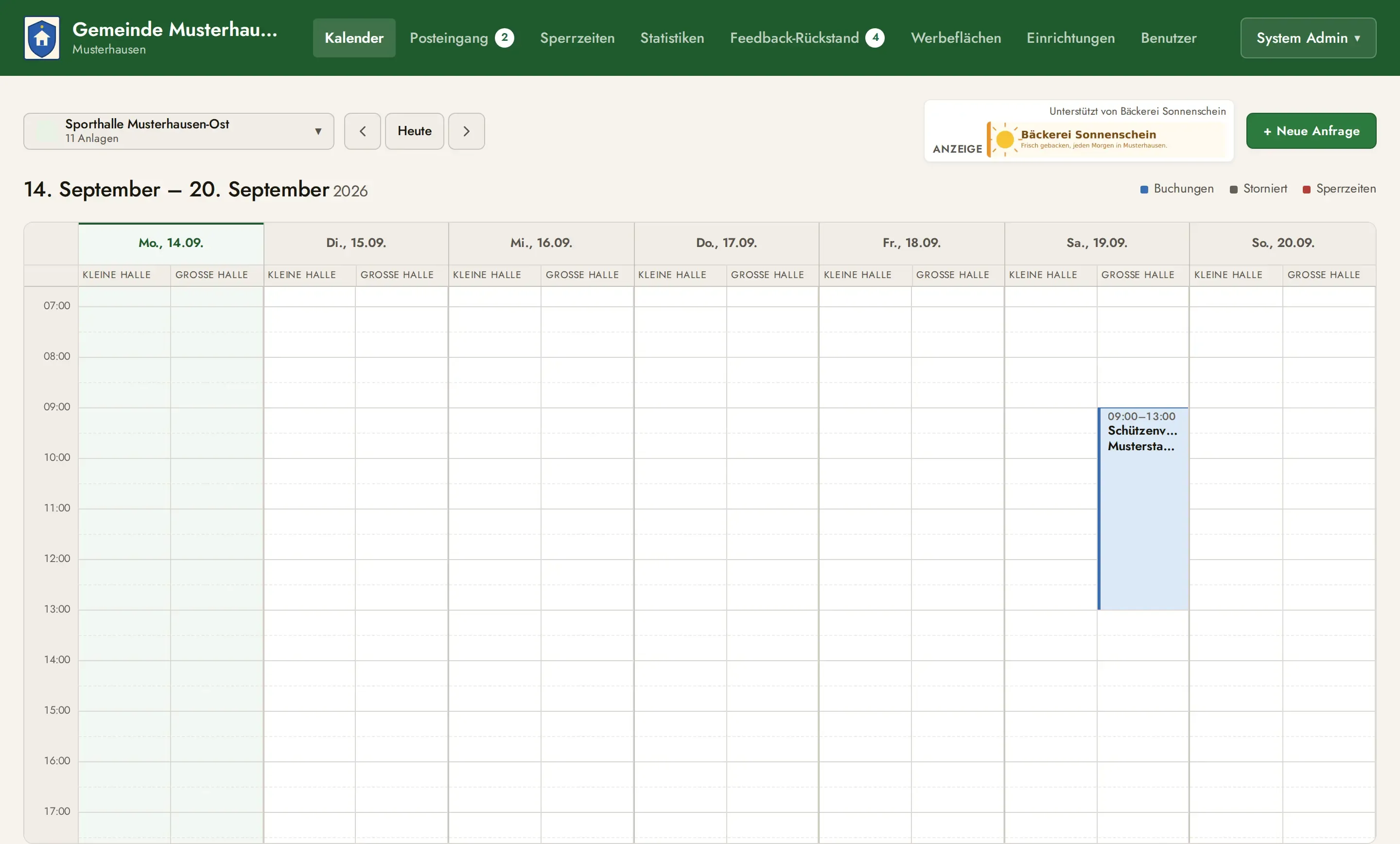Click the blue Buchungen legend swatch

1144,189
